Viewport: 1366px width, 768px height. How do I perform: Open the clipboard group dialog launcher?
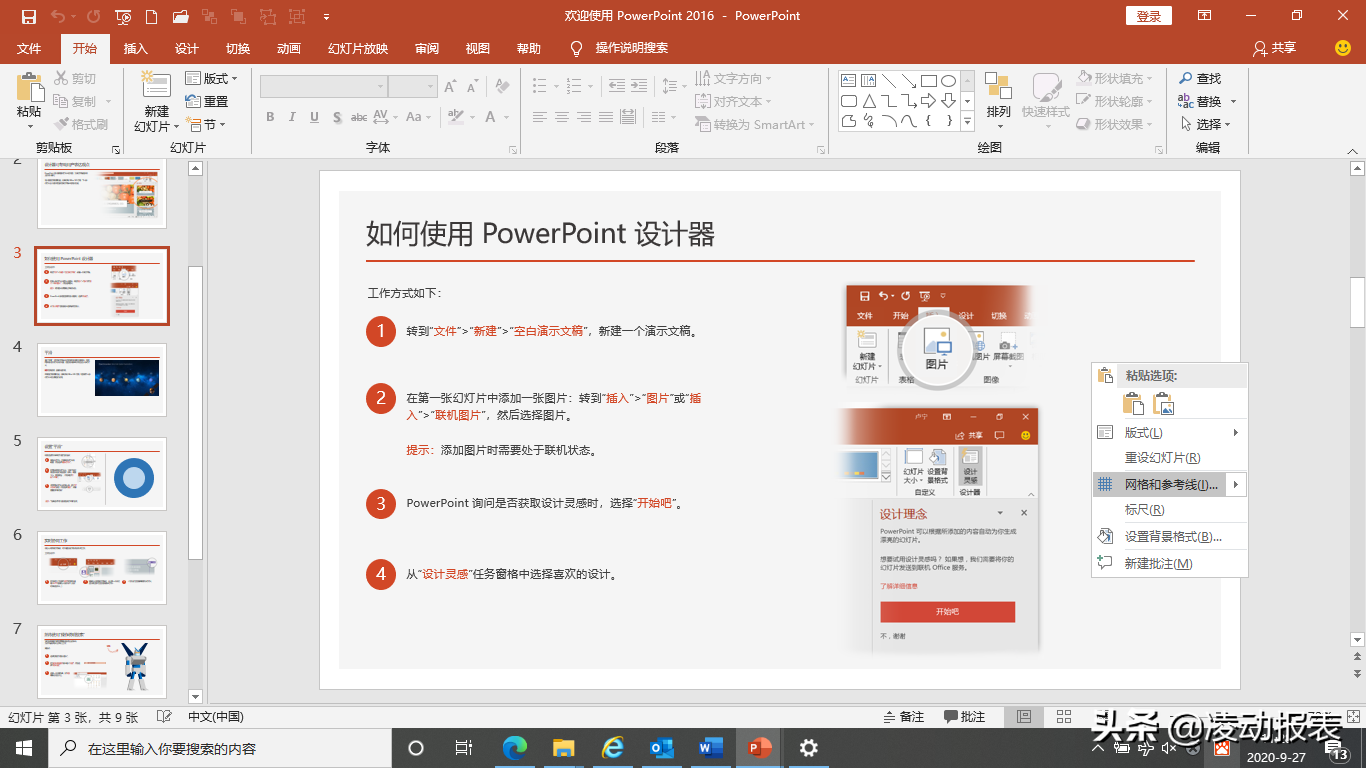[x=116, y=149]
